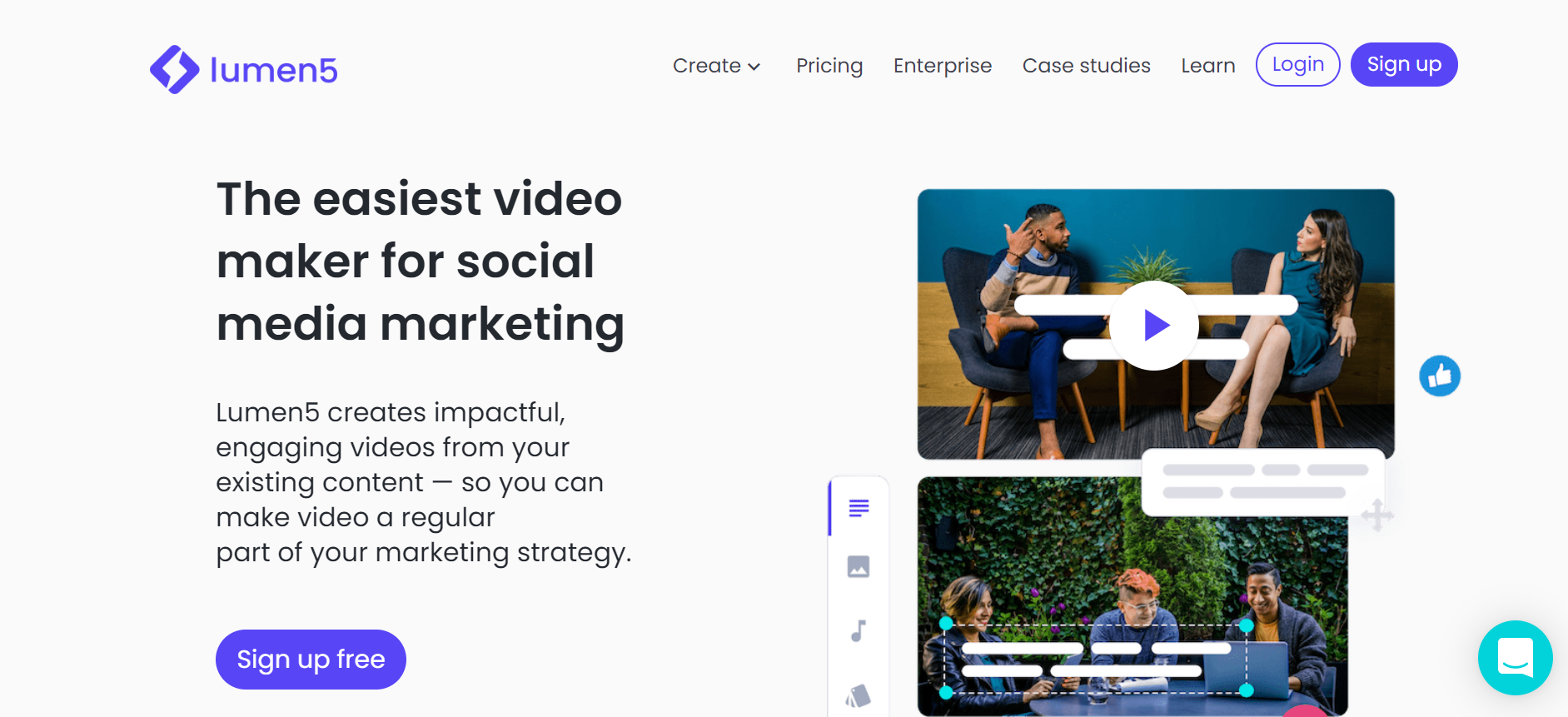Click the Login button
Image resolution: width=1568 pixels, height=717 pixels.
[x=1297, y=64]
